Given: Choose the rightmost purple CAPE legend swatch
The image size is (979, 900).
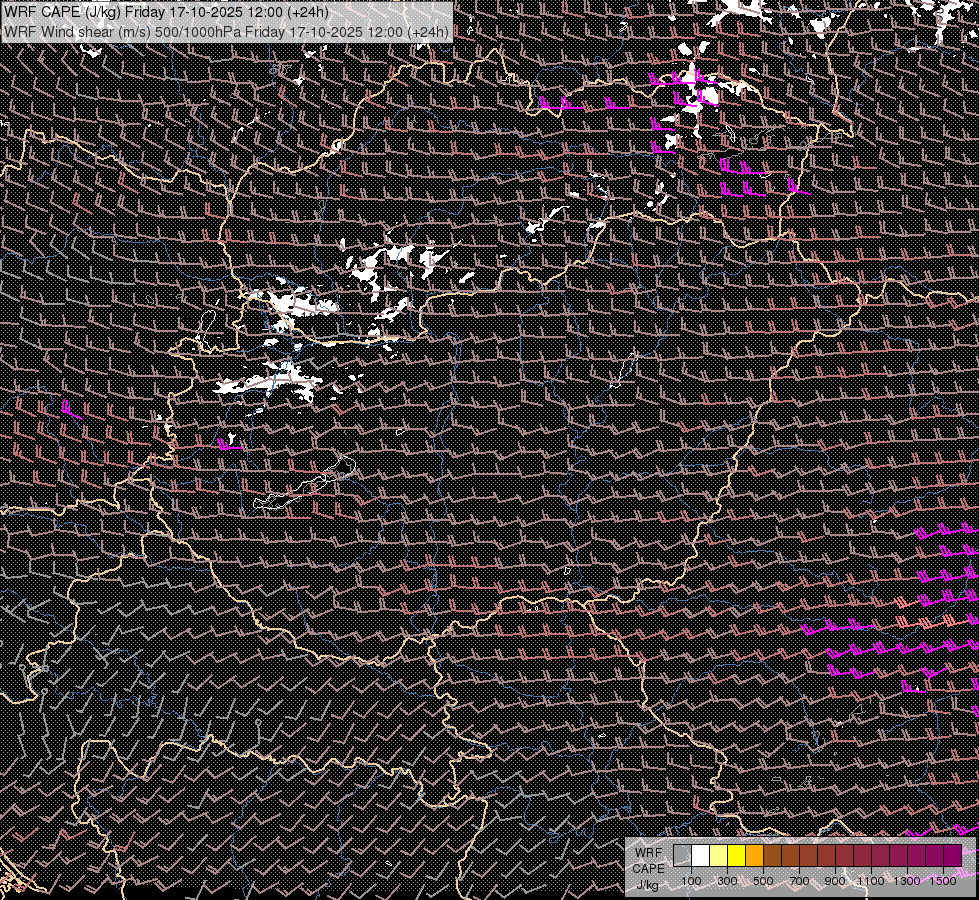Looking at the screenshot, I should (x=952, y=855).
